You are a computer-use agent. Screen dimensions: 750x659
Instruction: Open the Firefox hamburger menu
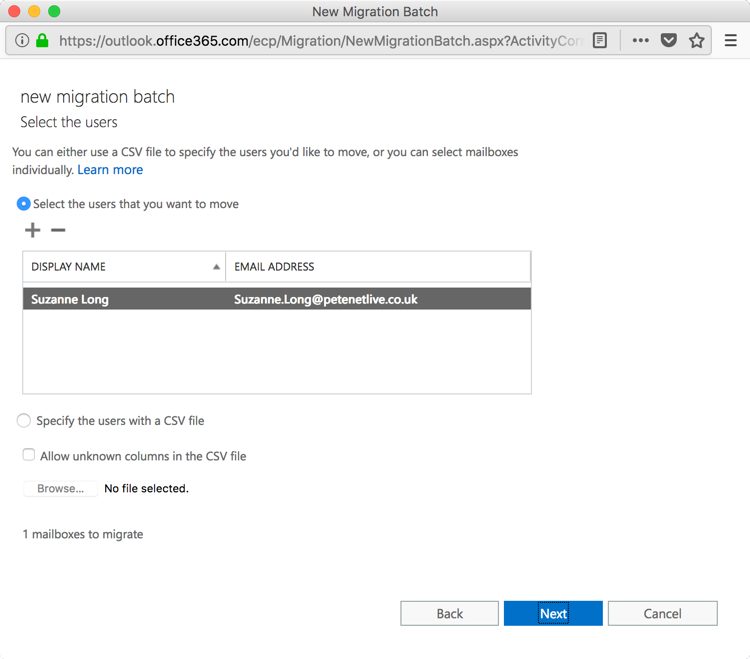730,41
